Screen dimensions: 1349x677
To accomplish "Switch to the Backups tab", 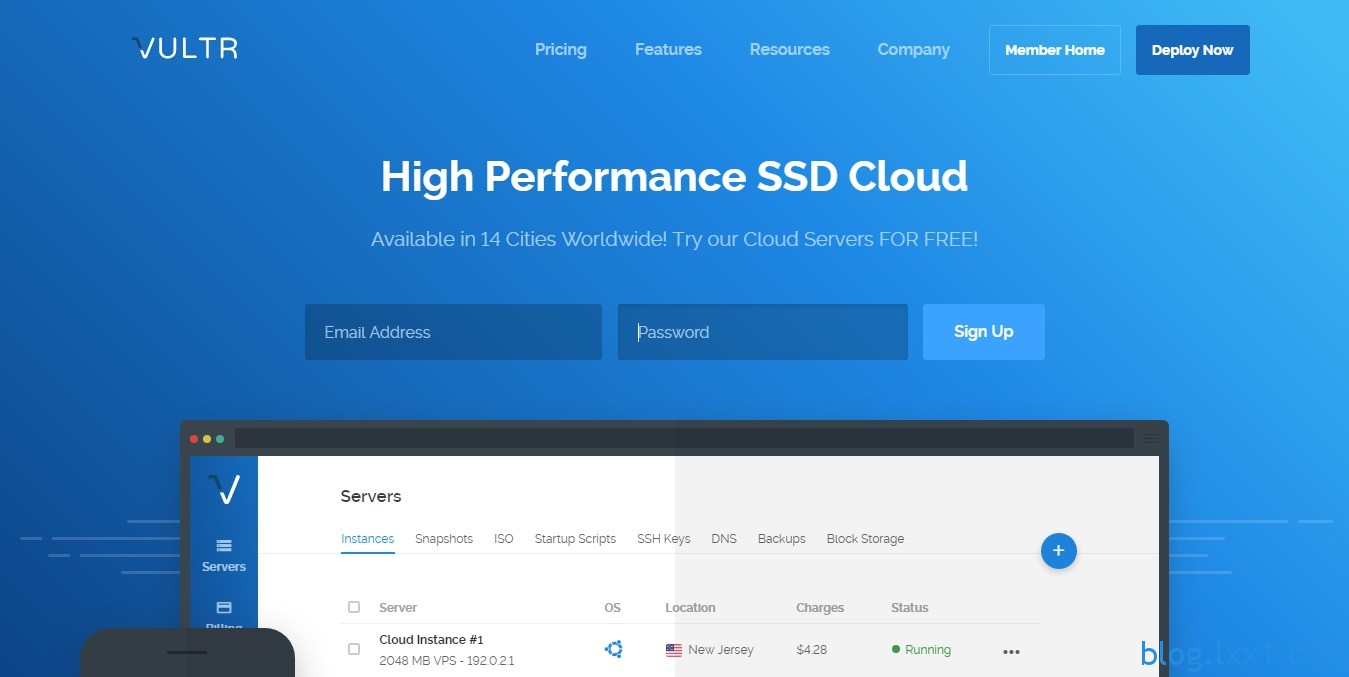I will tap(782, 538).
